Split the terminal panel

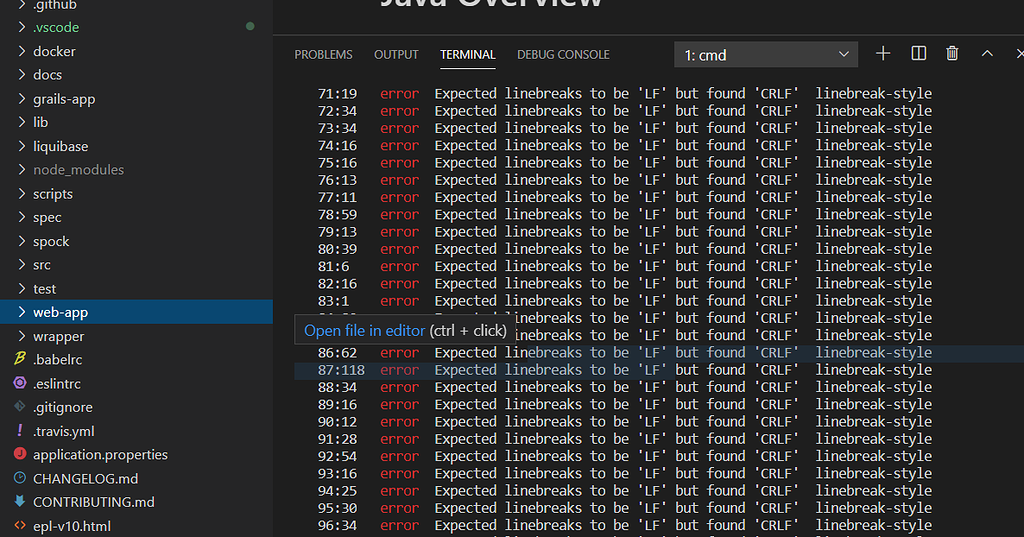coord(919,54)
